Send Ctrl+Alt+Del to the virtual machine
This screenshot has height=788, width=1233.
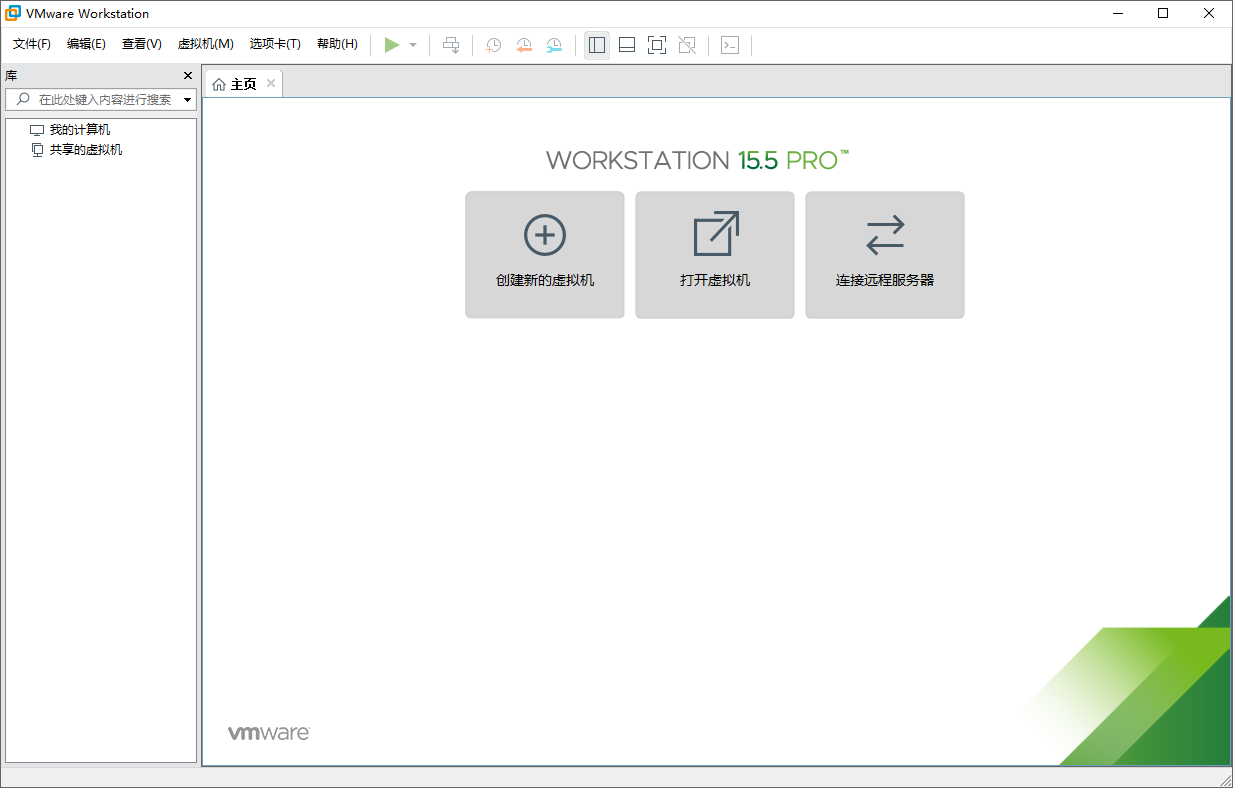point(451,44)
